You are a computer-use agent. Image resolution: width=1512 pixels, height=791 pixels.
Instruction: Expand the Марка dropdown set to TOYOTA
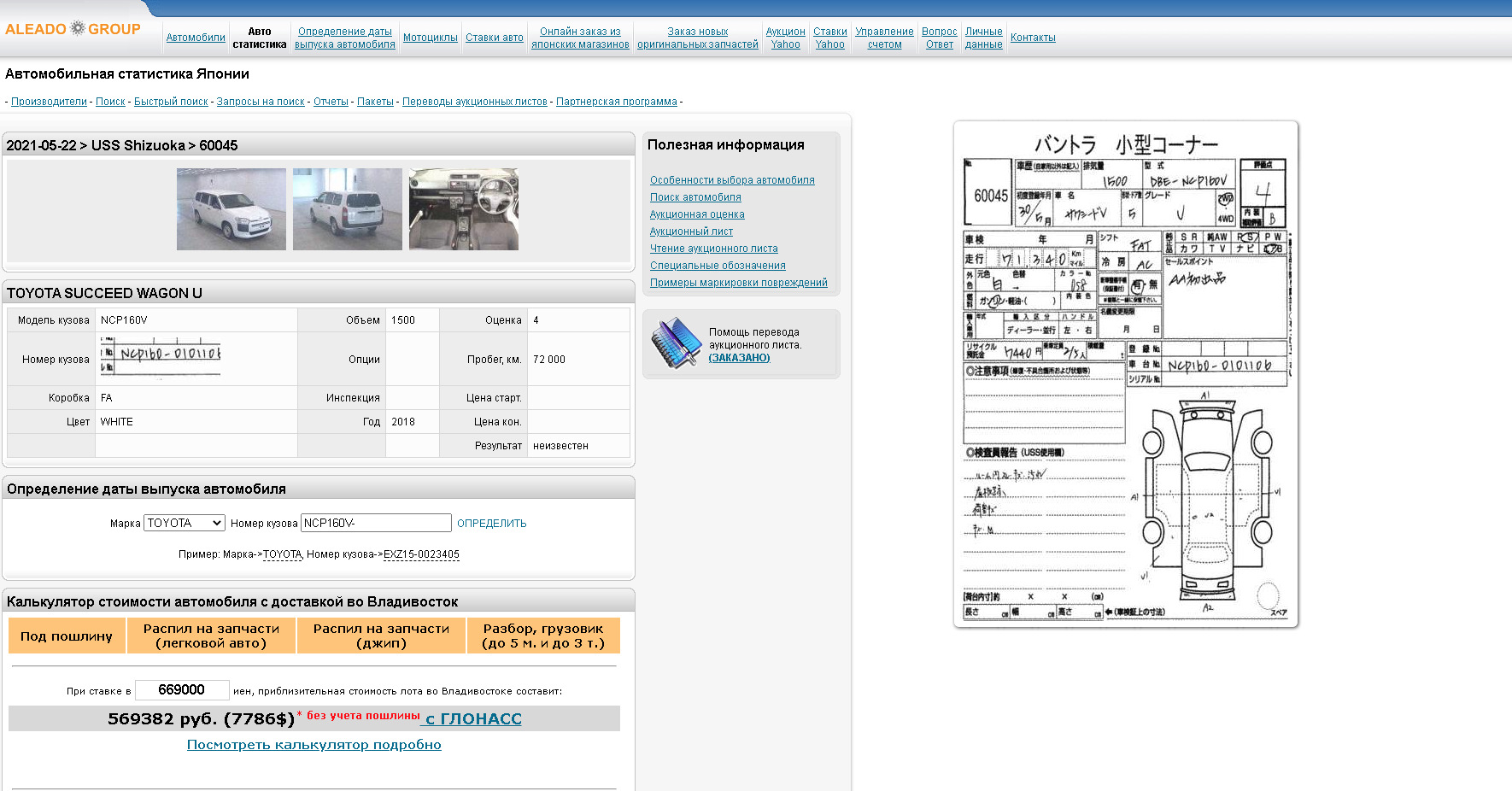coord(185,523)
